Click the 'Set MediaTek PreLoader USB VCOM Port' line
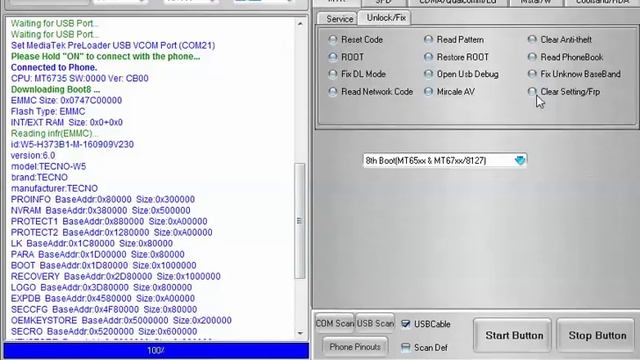The height and width of the screenshot is (360, 640). (113, 45)
